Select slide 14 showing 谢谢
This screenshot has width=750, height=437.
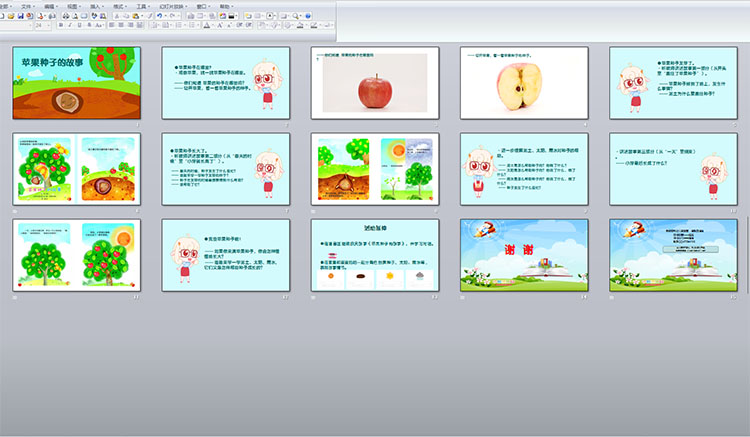(x=524, y=255)
